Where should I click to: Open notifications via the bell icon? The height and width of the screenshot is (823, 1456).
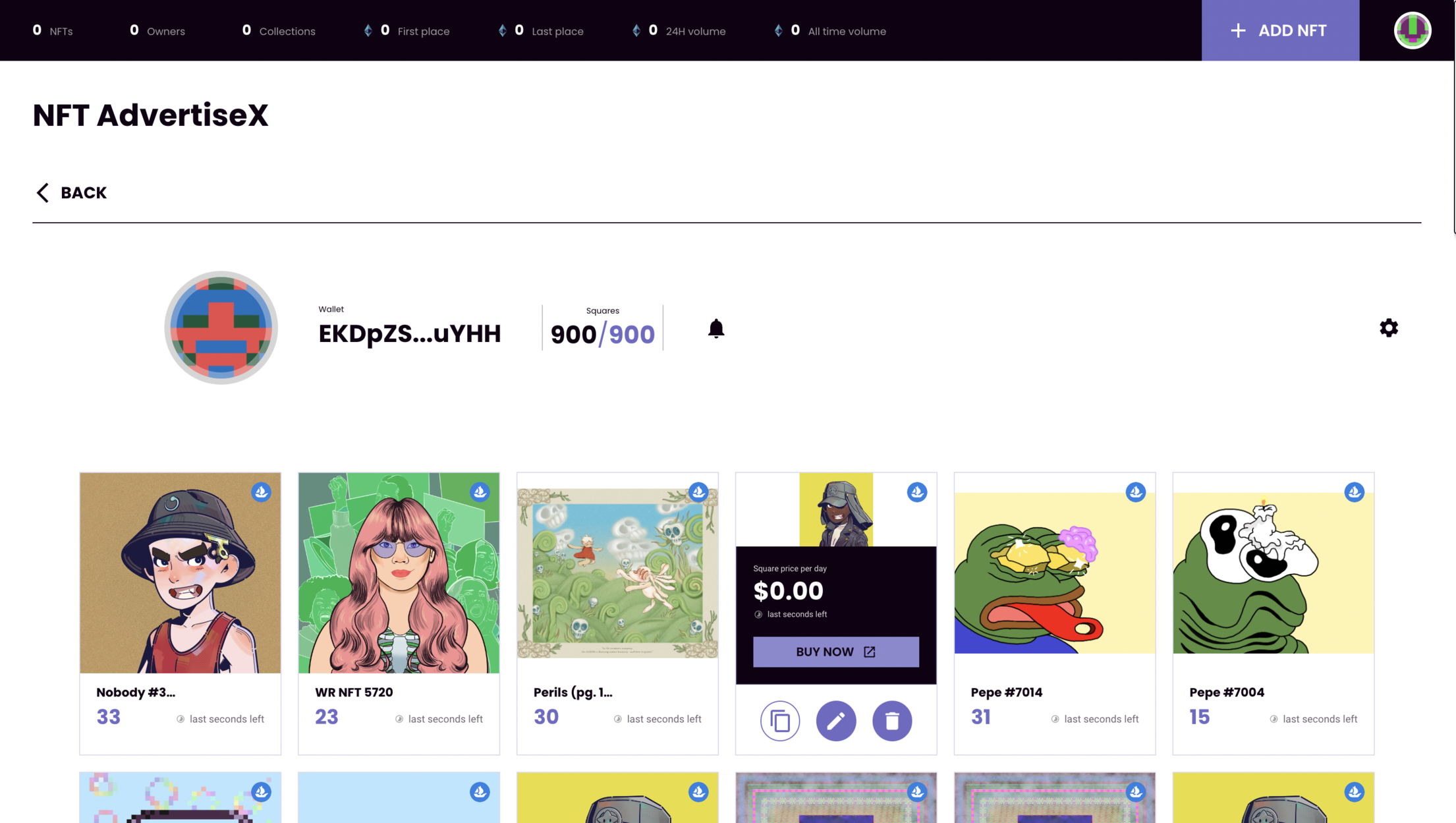pyautogui.click(x=716, y=328)
